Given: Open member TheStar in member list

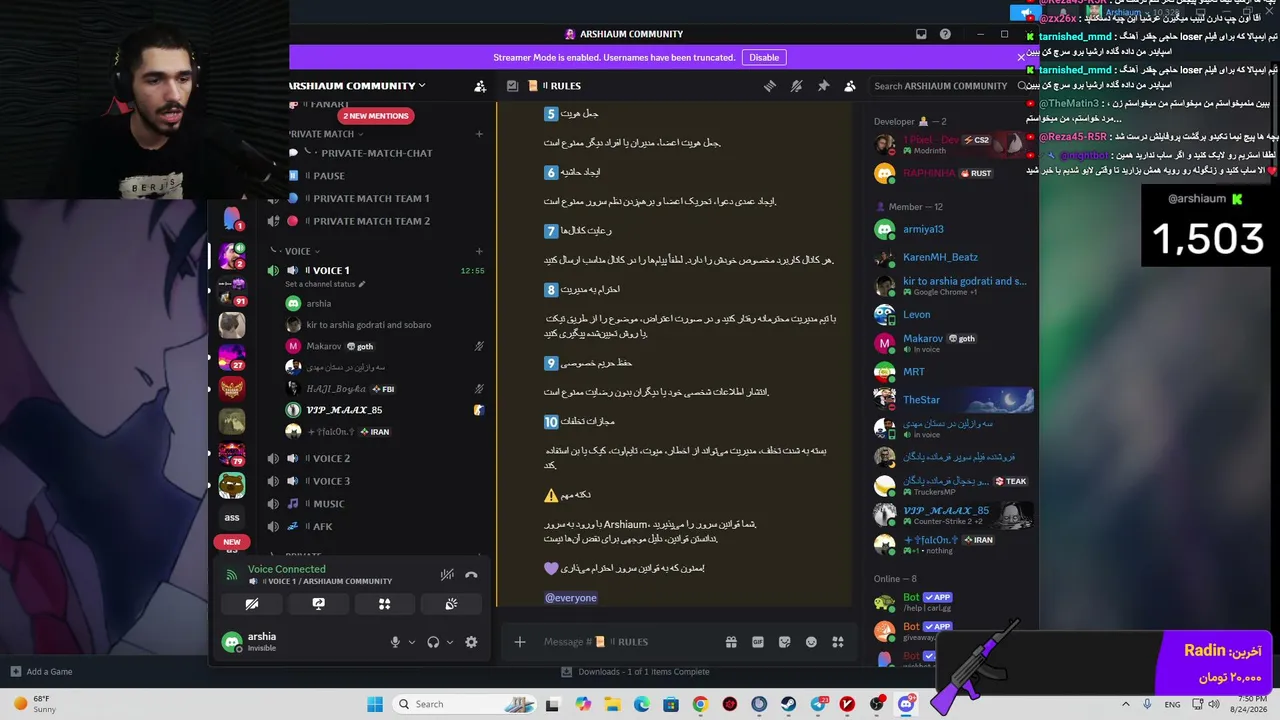Looking at the screenshot, I should pyautogui.click(x=952, y=400).
